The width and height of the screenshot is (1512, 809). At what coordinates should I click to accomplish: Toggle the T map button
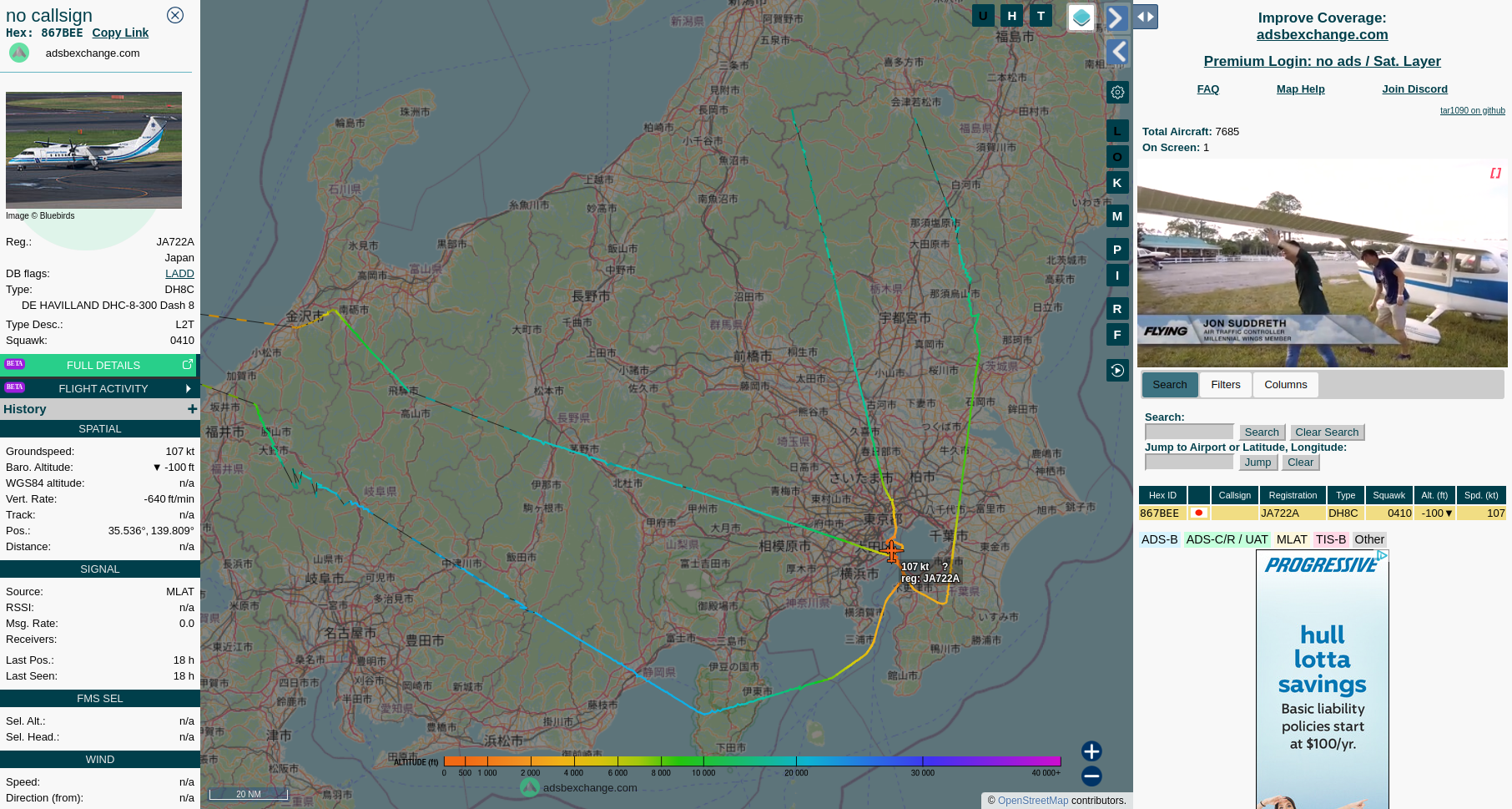[1041, 16]
